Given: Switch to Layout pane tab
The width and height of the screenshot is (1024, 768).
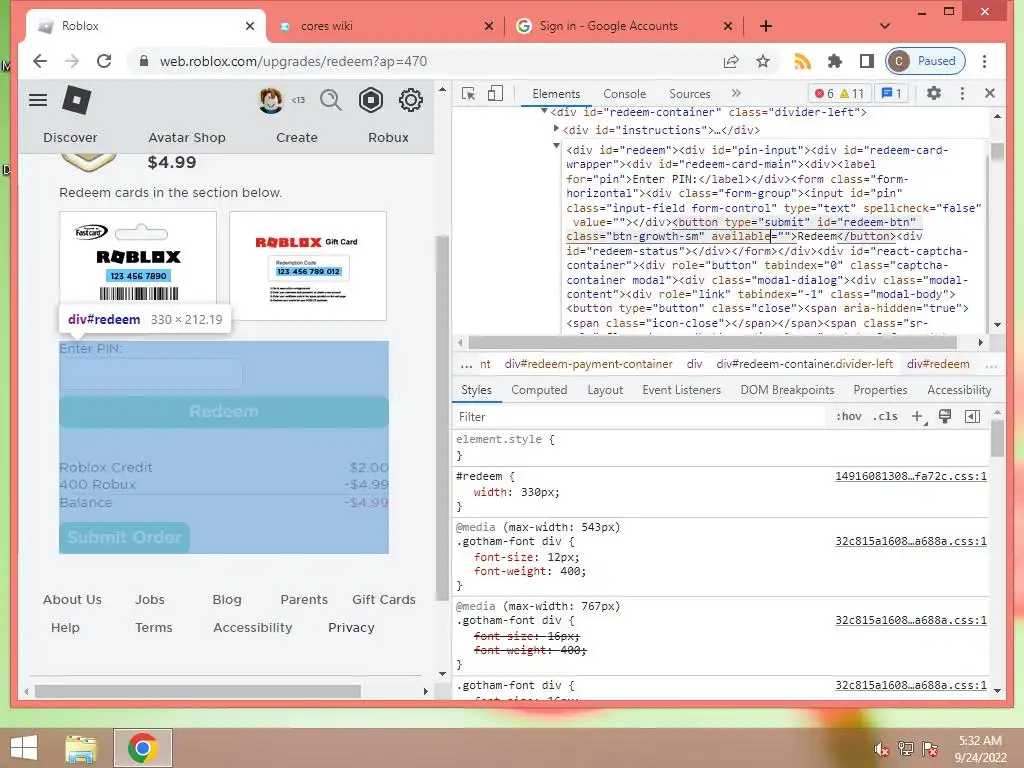Looking at the screenshot, I should pos(605,390).
